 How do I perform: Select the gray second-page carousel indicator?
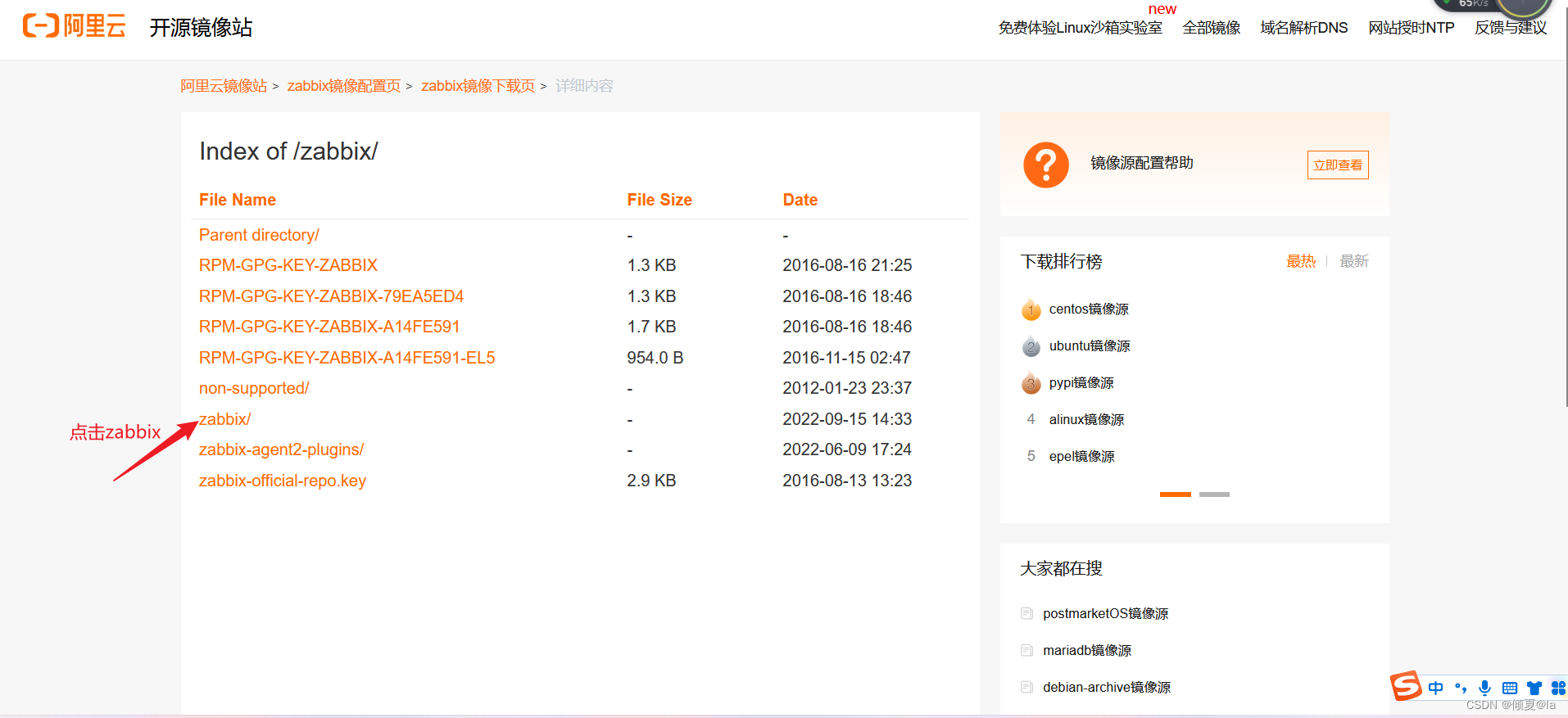click(1214, 494)
